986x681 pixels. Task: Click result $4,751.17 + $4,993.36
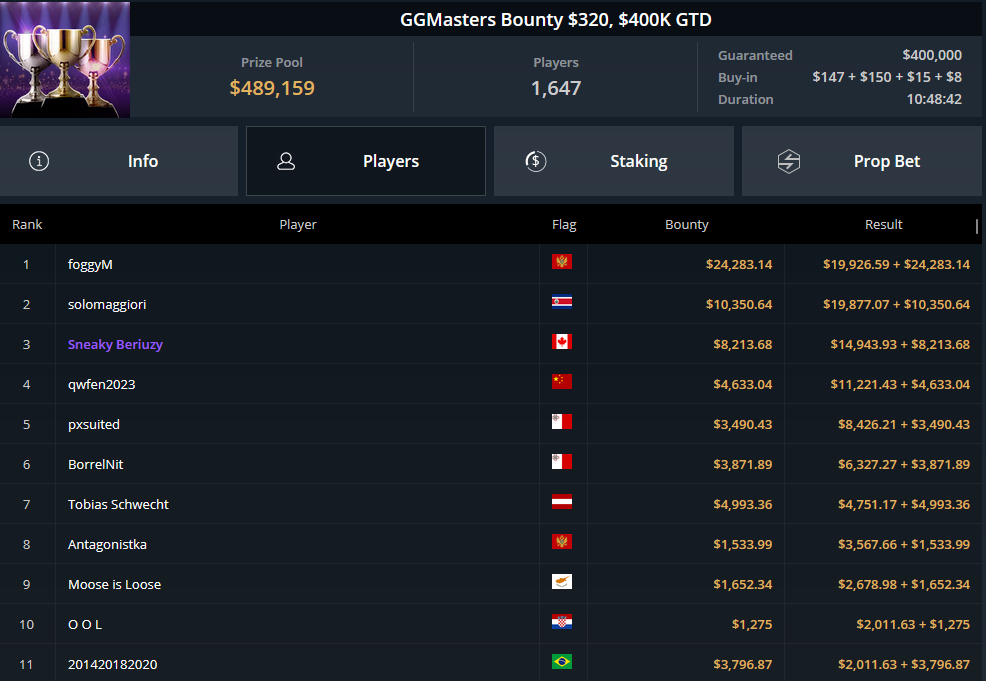click(904, 504)
